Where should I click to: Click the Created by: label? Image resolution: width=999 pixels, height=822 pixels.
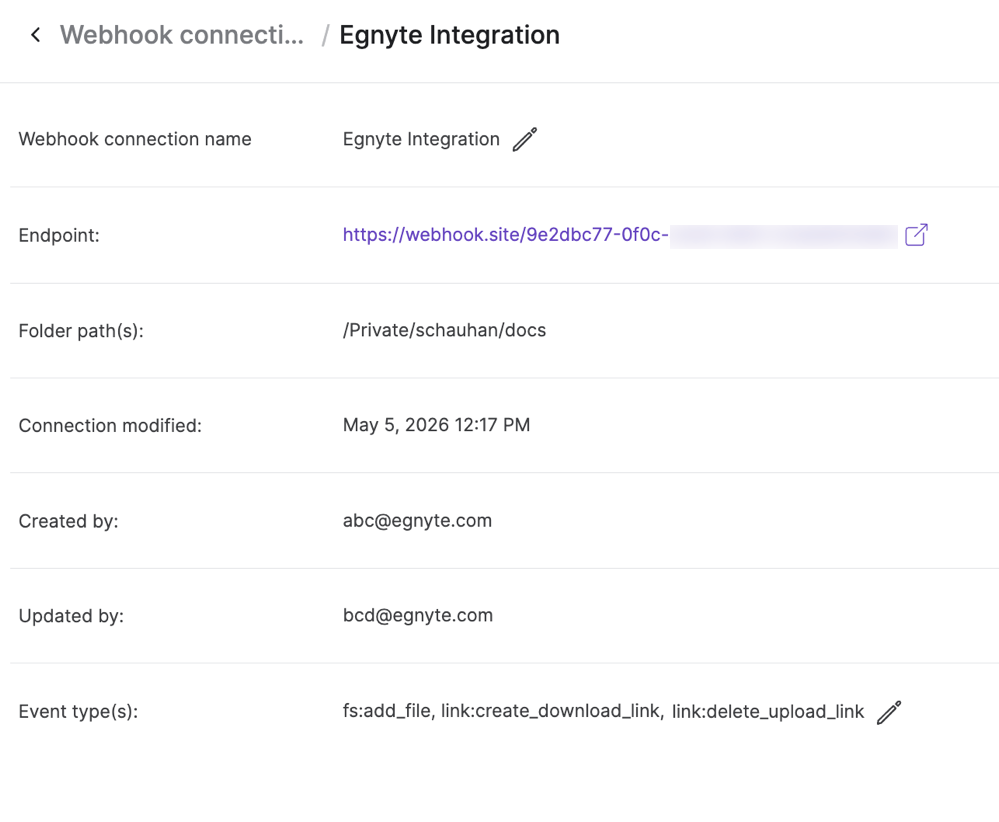(68, 521)
